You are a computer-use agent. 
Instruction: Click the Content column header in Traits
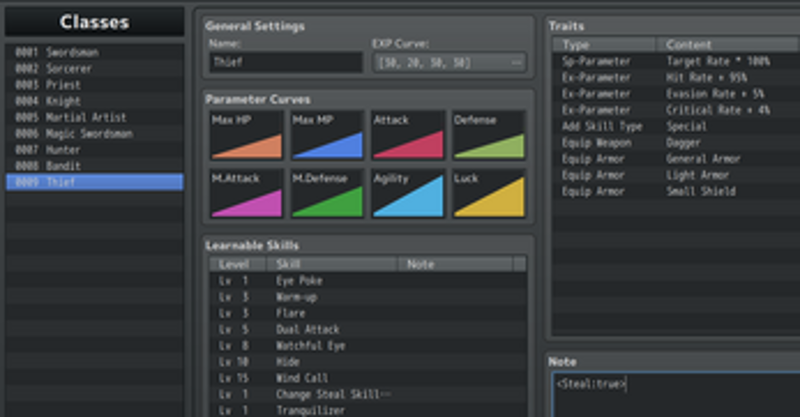click(x=728, y=45)
